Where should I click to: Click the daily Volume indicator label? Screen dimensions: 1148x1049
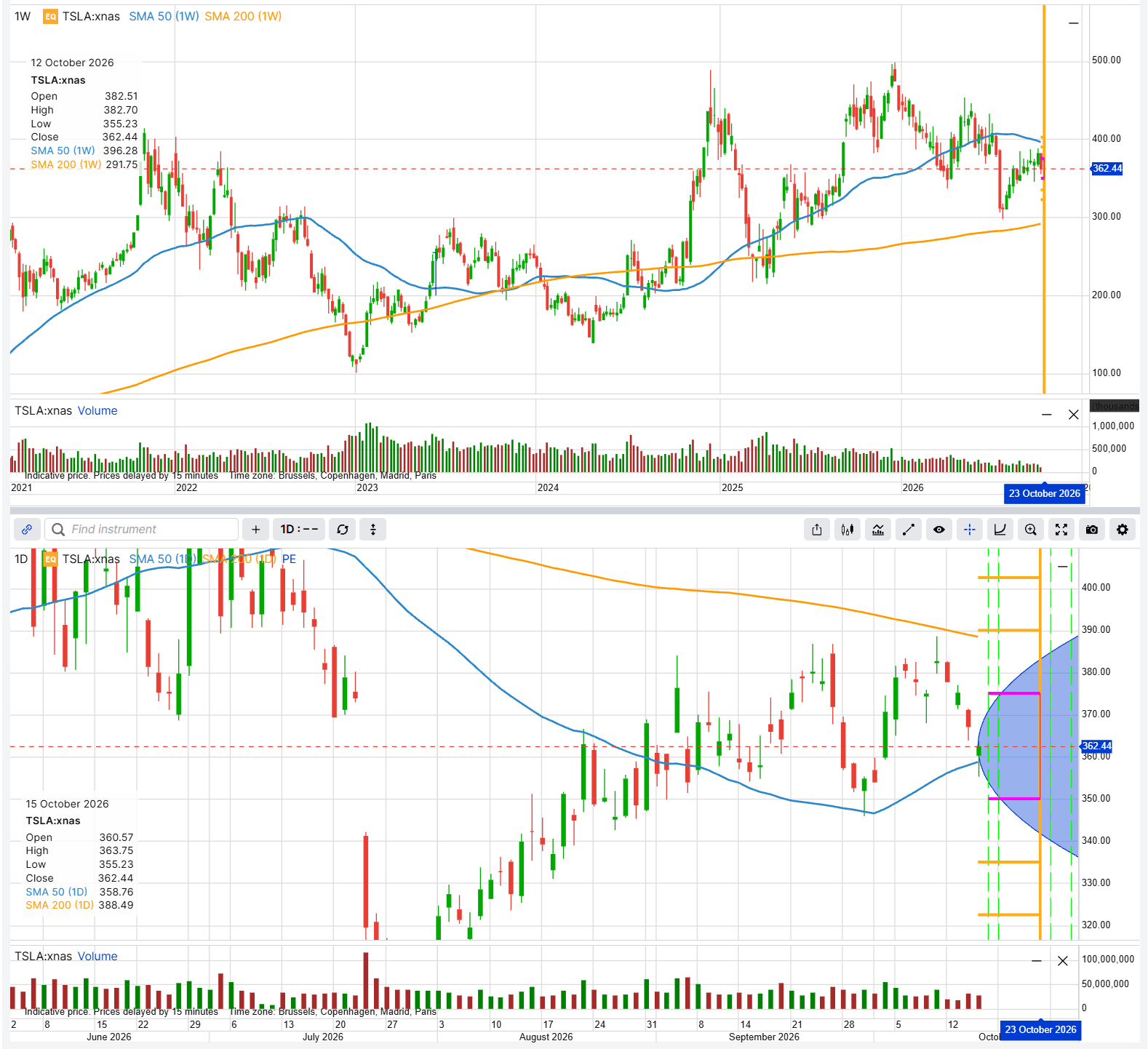click(x=97, y=957)
